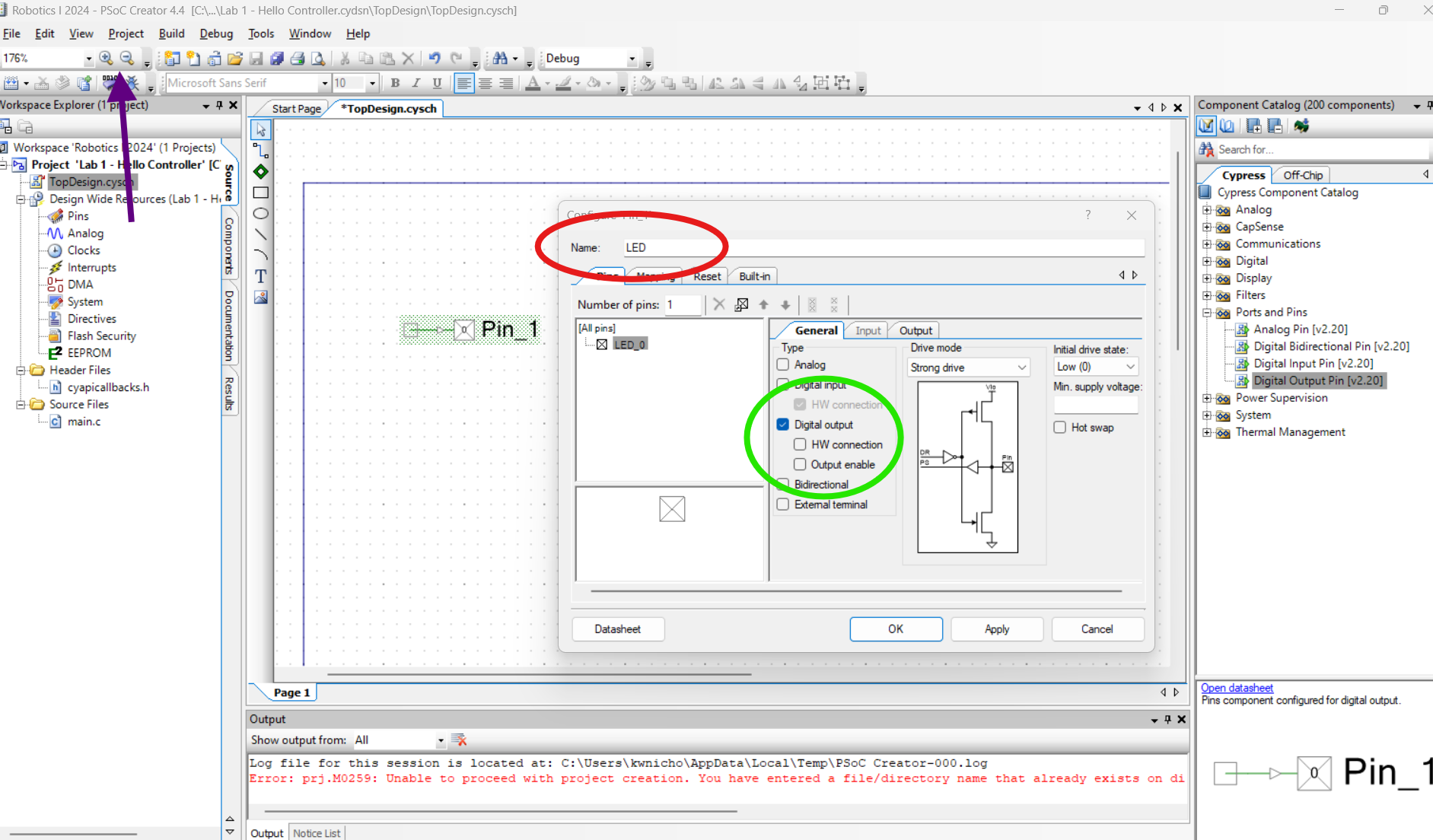
Task: Enable the Hot swap checkbox
Action: point(1059,428)
